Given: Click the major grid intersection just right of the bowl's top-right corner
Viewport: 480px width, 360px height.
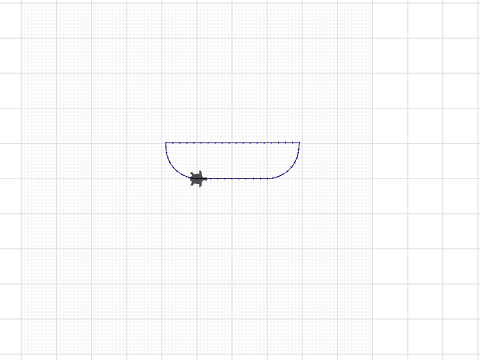Looking at the screenshot, I should pos(302,143).
